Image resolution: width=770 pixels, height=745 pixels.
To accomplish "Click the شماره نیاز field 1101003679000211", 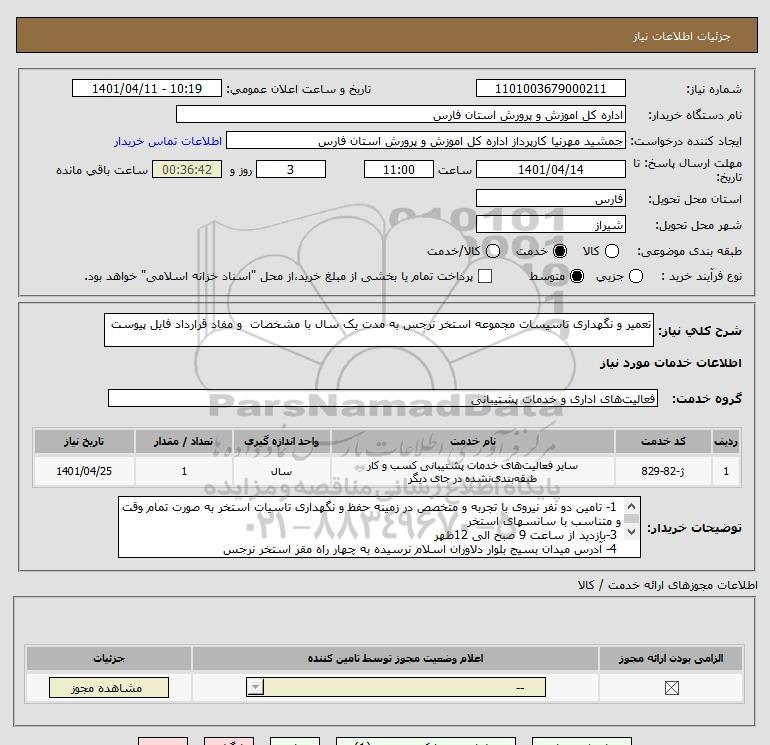I will 550,89.
